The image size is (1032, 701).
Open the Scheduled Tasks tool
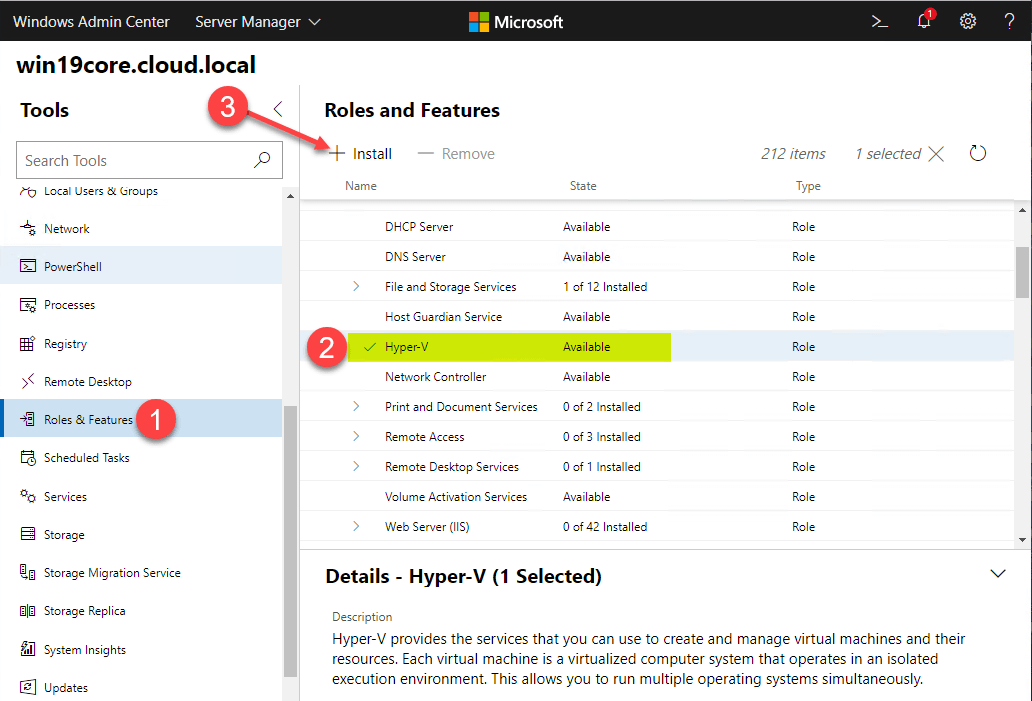[x=142, y=457]
